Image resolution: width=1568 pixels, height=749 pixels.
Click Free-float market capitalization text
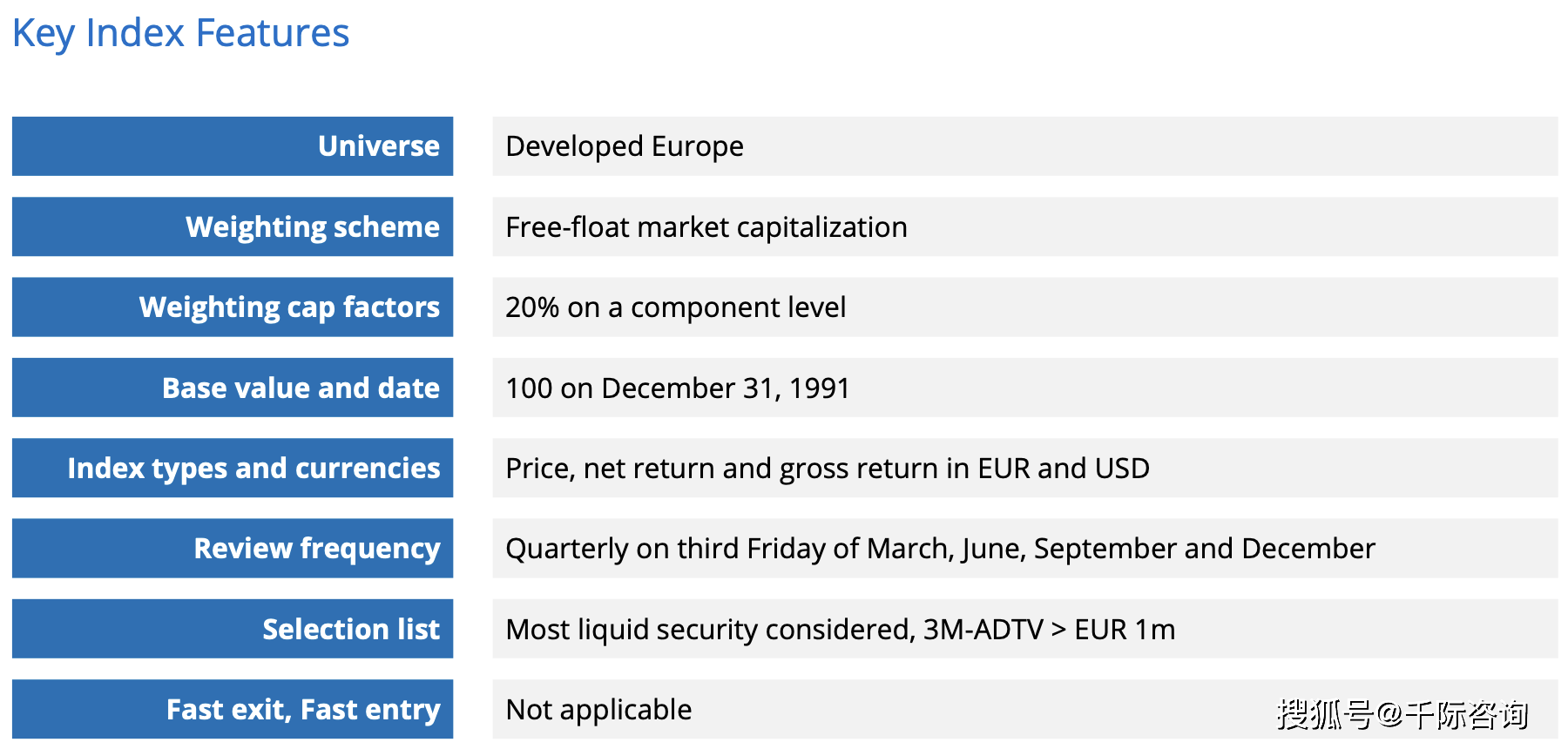[x=706, y=226]
